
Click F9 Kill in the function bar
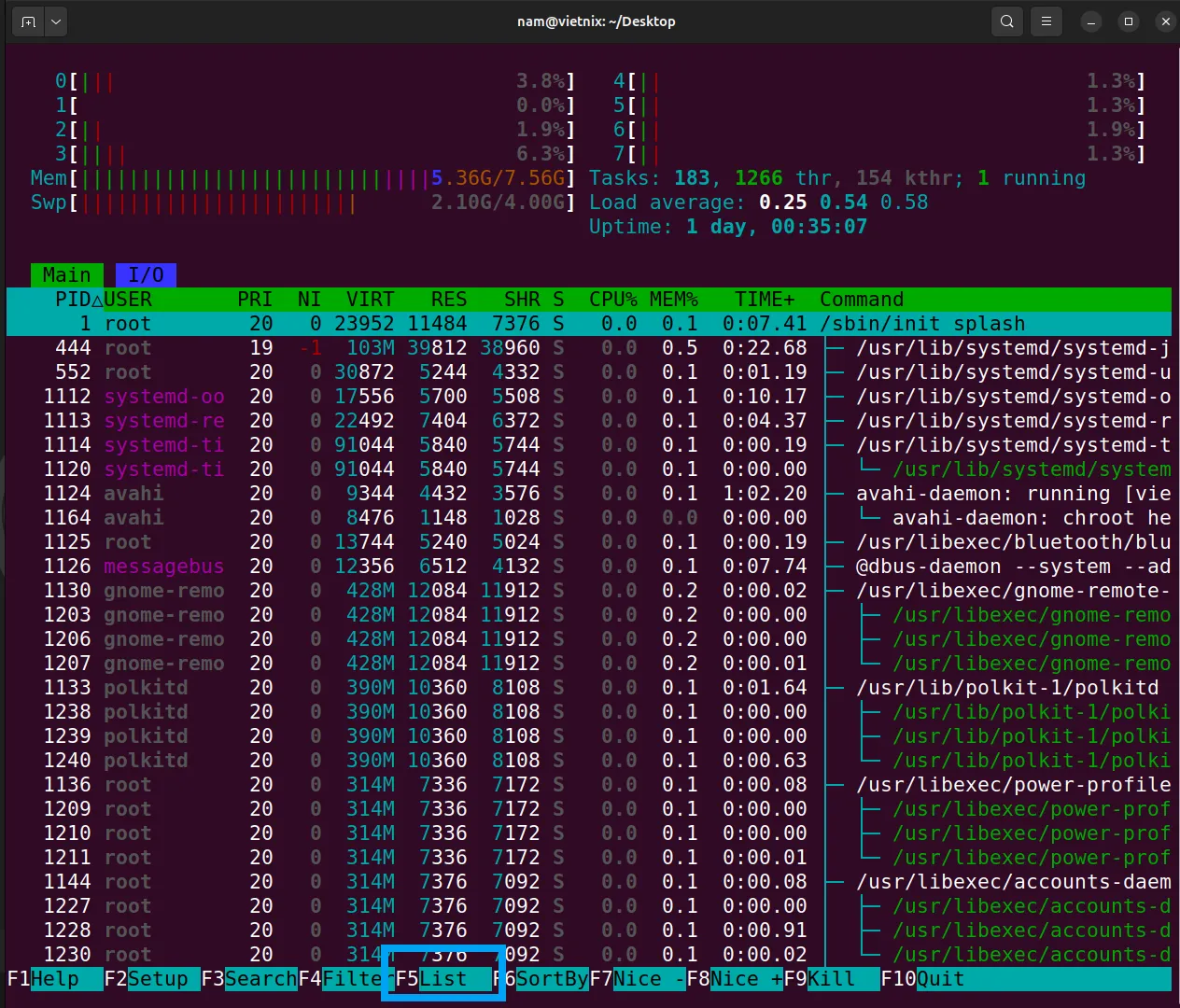(x=832, y=979)
